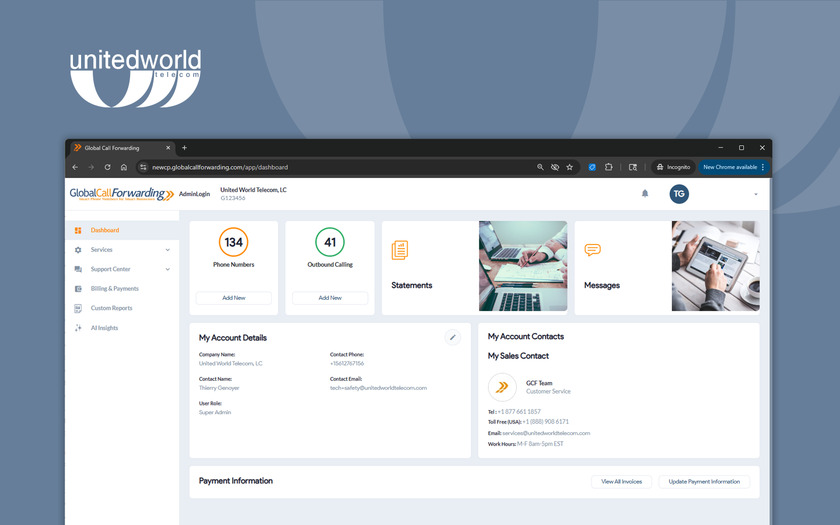
Task: Open Custom Reports in the sidebar
Action: click(x=111, y=308)
